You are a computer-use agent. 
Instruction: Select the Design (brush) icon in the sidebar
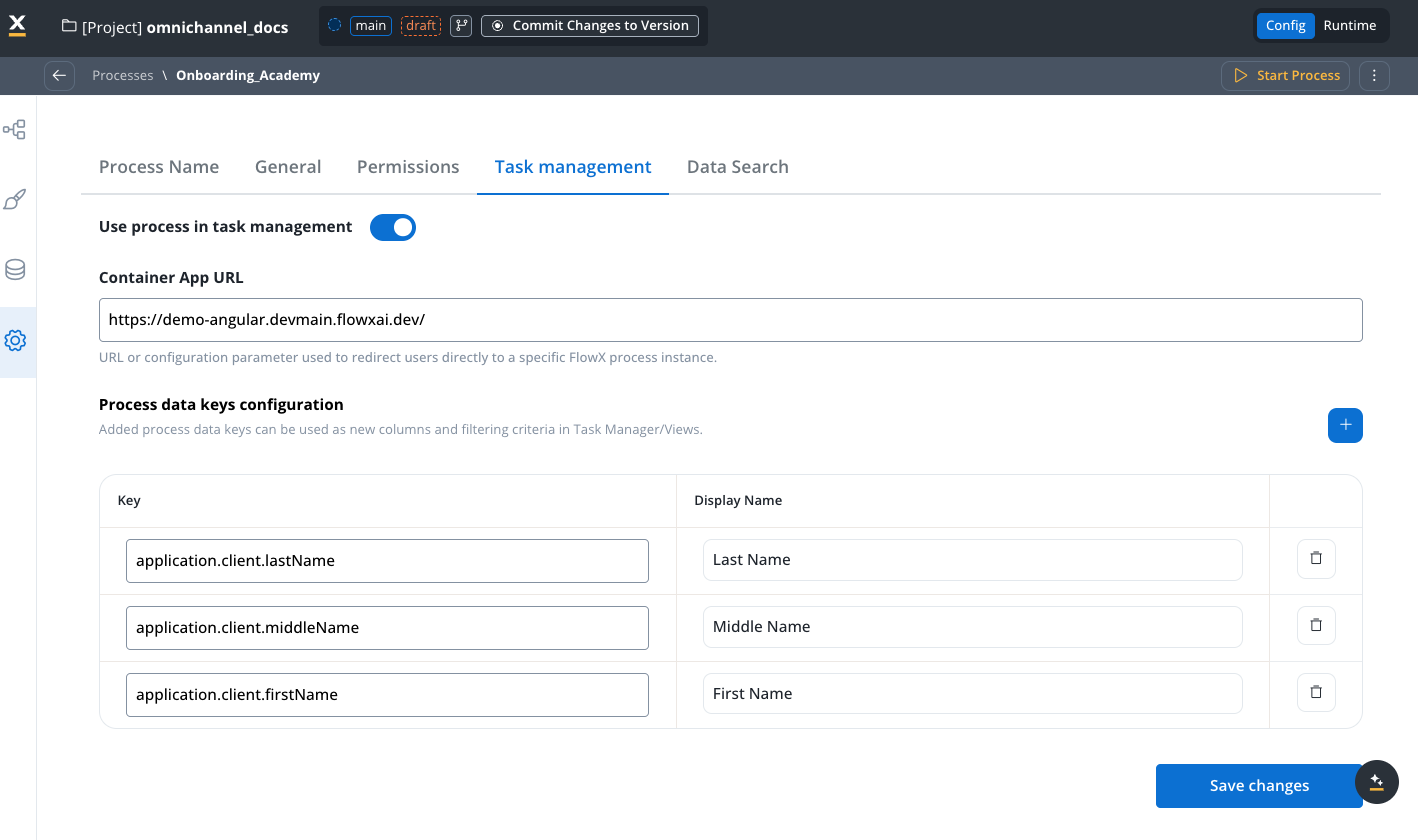[x=16, y=199]
